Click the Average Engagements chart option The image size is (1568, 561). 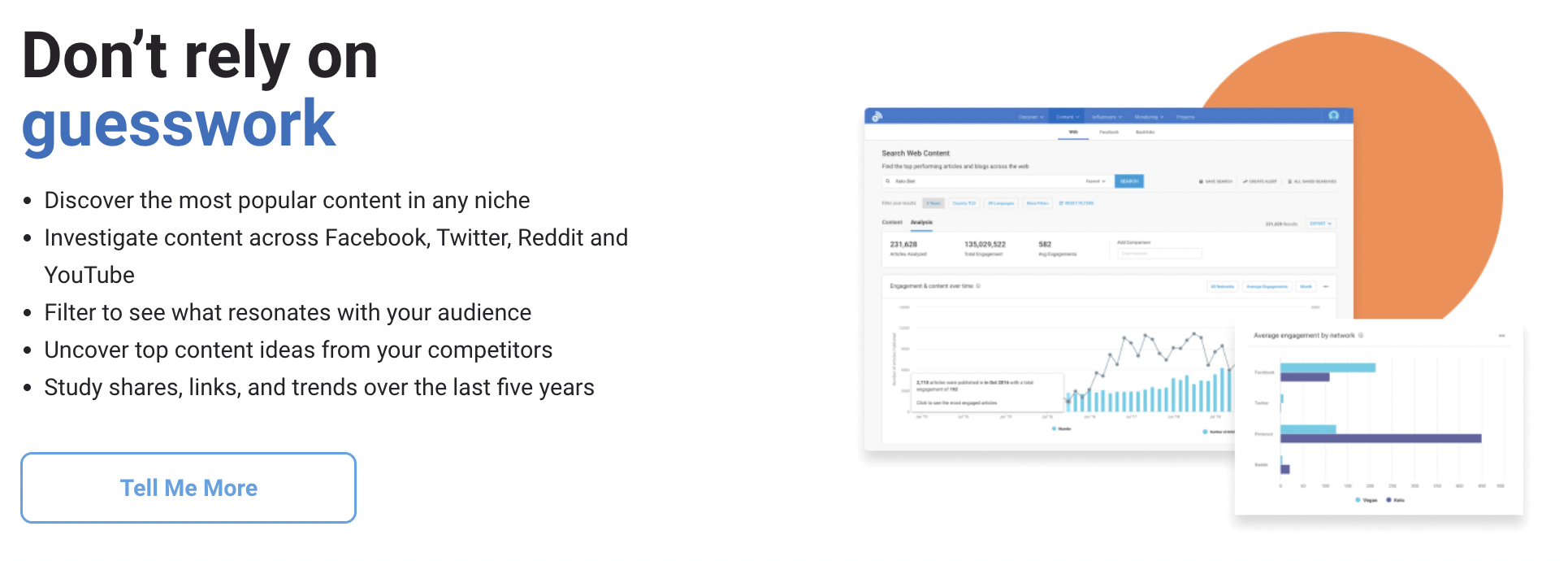tap(1267, 286)
